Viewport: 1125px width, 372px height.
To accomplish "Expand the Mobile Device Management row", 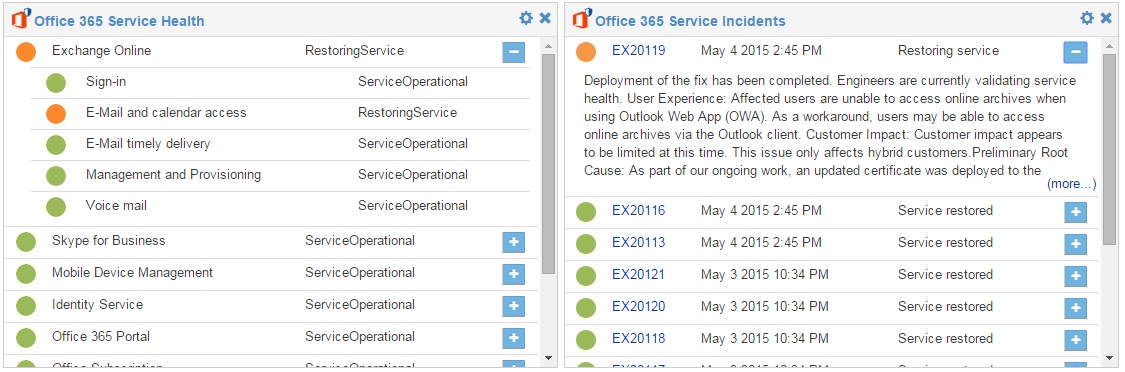I will pos(514,274).
